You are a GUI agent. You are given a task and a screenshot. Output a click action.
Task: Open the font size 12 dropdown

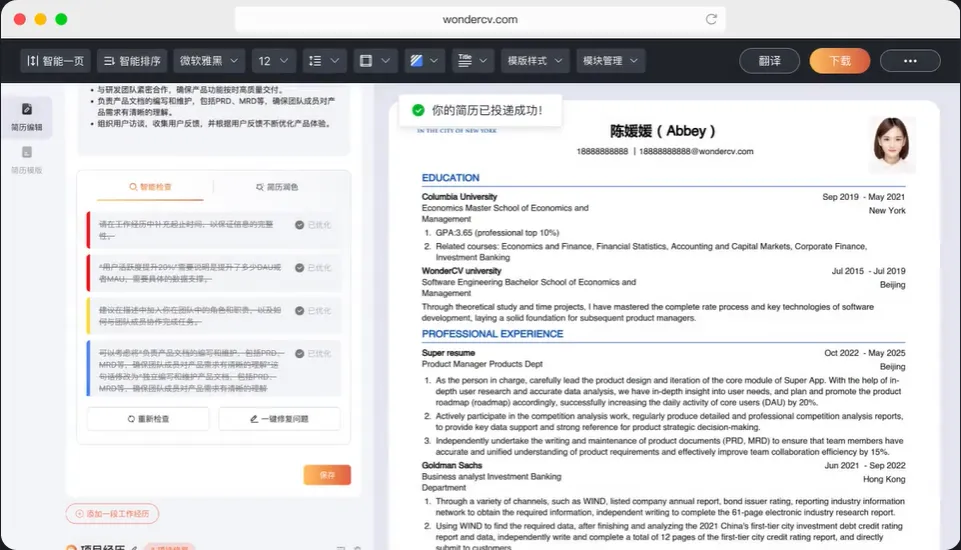click(x=273, y=61)
